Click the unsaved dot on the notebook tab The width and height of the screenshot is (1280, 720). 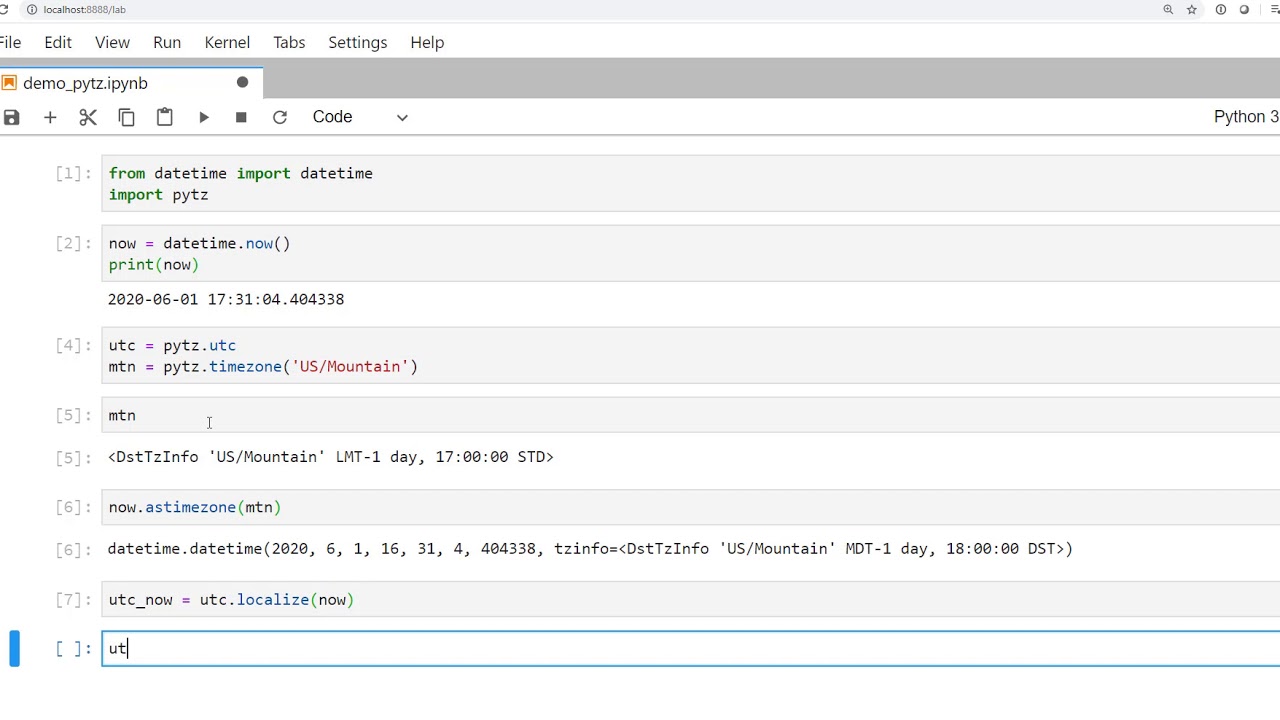[242, 82]
